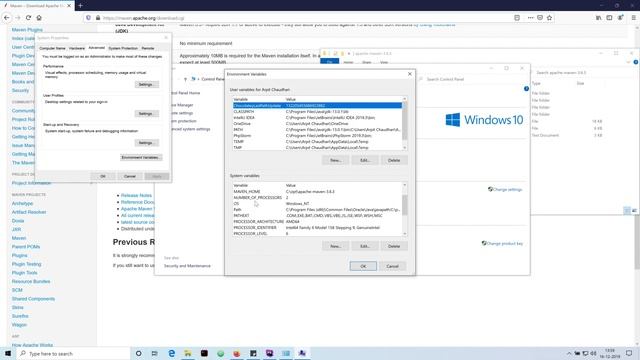Screen dimensions: 640x360
Task: Select the MAVEN_HOME system variable
Action: [x=317, y=191]
